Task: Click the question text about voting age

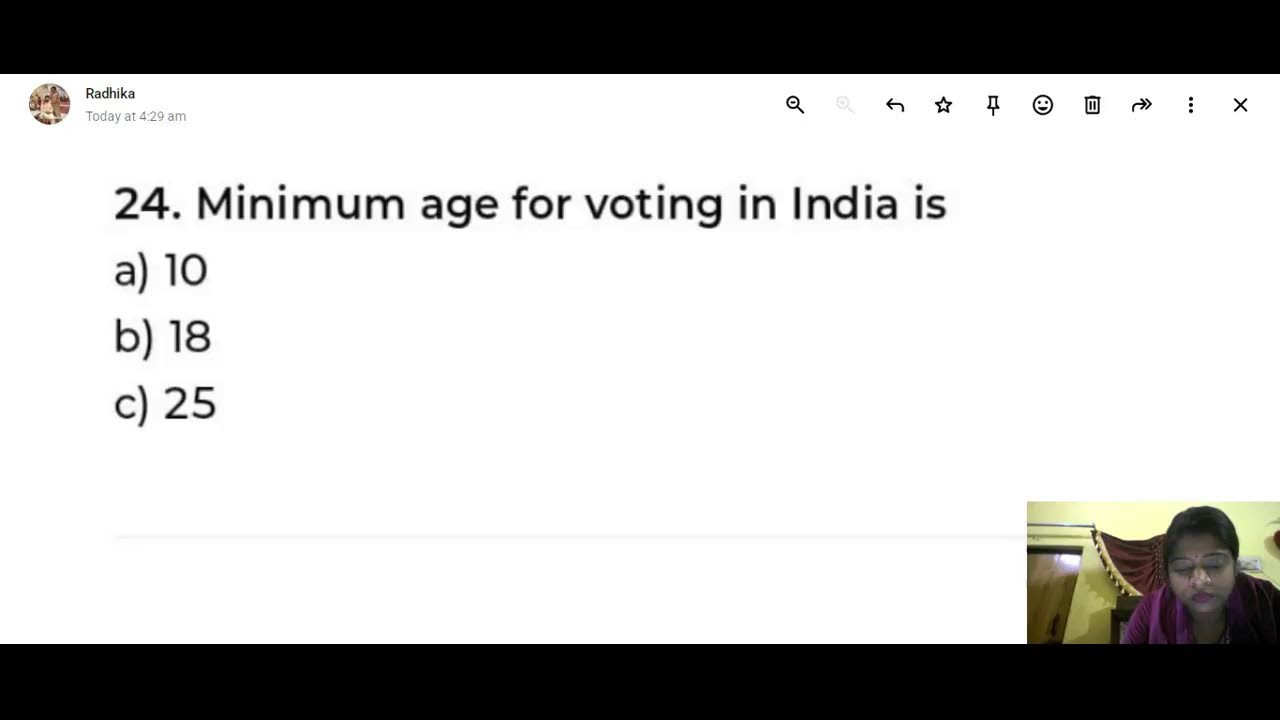Action: point(570,205)
